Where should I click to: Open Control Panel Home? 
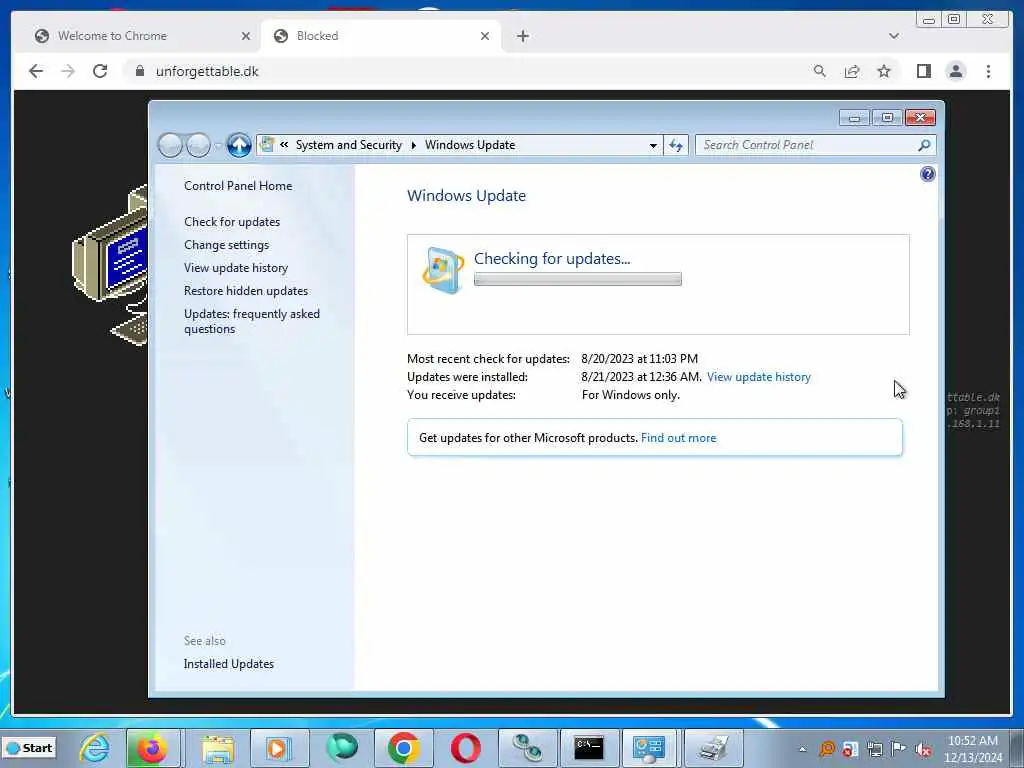point(238,185)
